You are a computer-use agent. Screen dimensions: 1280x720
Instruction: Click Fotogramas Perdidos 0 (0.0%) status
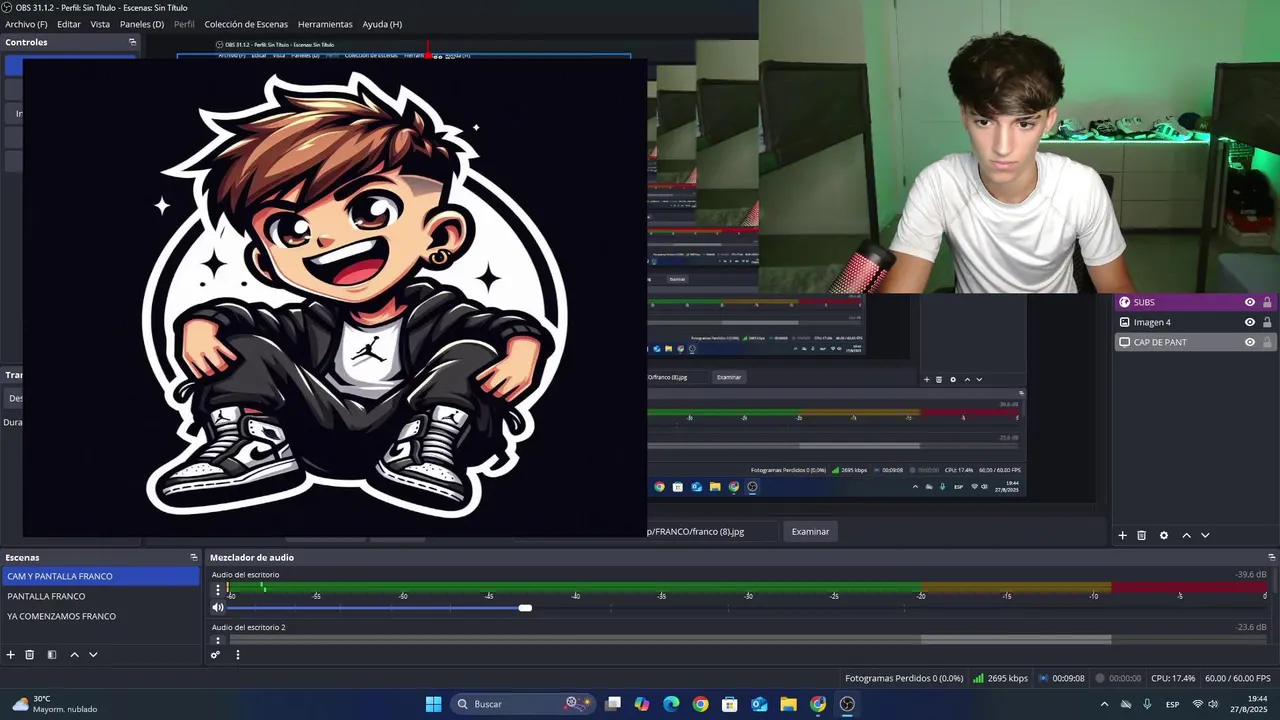click(x=904, y=678)
